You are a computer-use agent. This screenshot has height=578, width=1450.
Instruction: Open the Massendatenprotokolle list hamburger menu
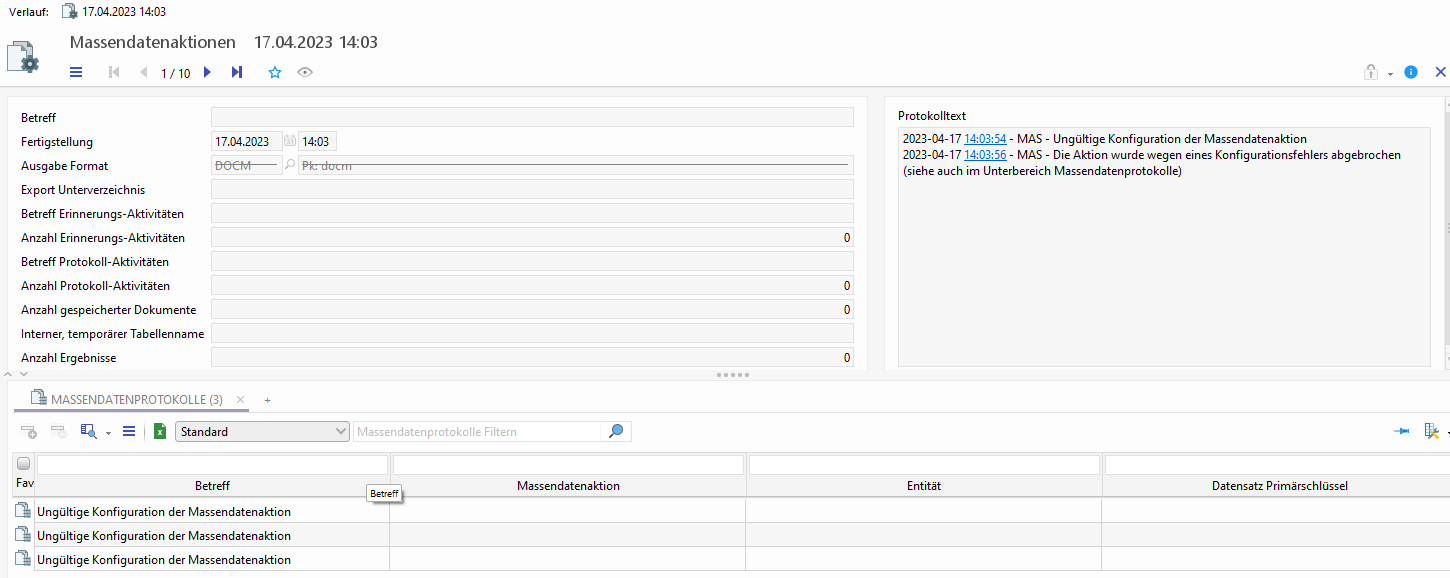coord(128,431)
